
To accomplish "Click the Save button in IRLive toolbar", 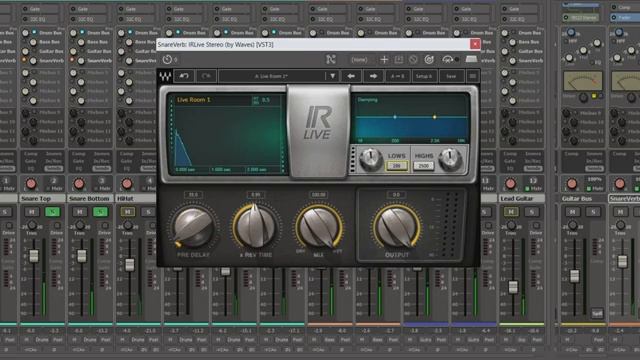I will 451,76.
